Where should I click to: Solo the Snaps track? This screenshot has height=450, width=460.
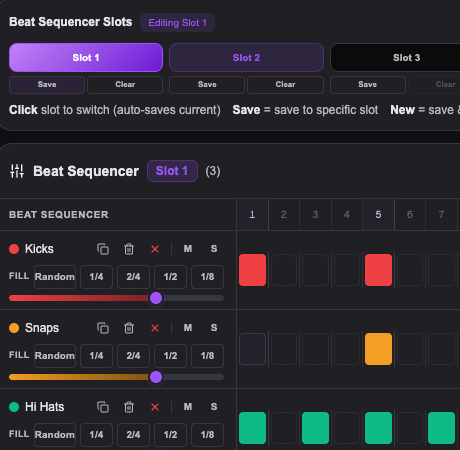(214, 328)
